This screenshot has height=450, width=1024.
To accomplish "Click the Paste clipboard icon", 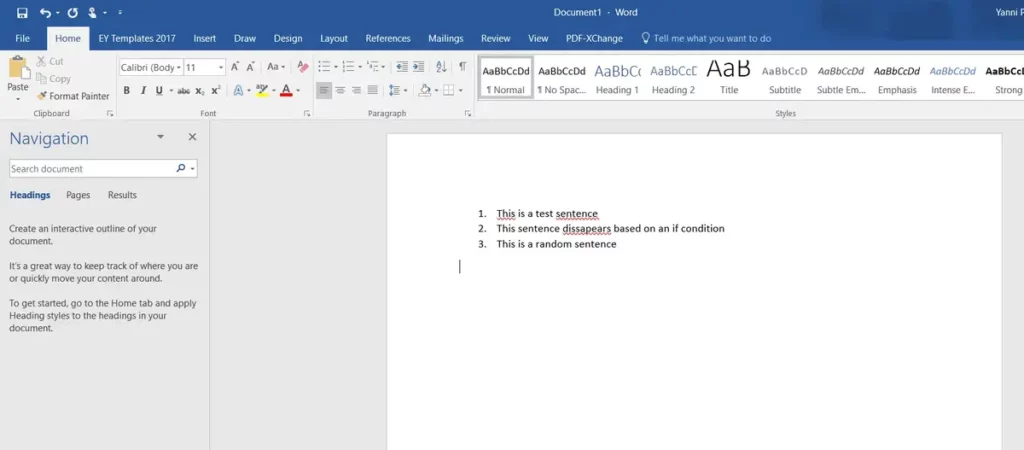I will click(18, 68).
